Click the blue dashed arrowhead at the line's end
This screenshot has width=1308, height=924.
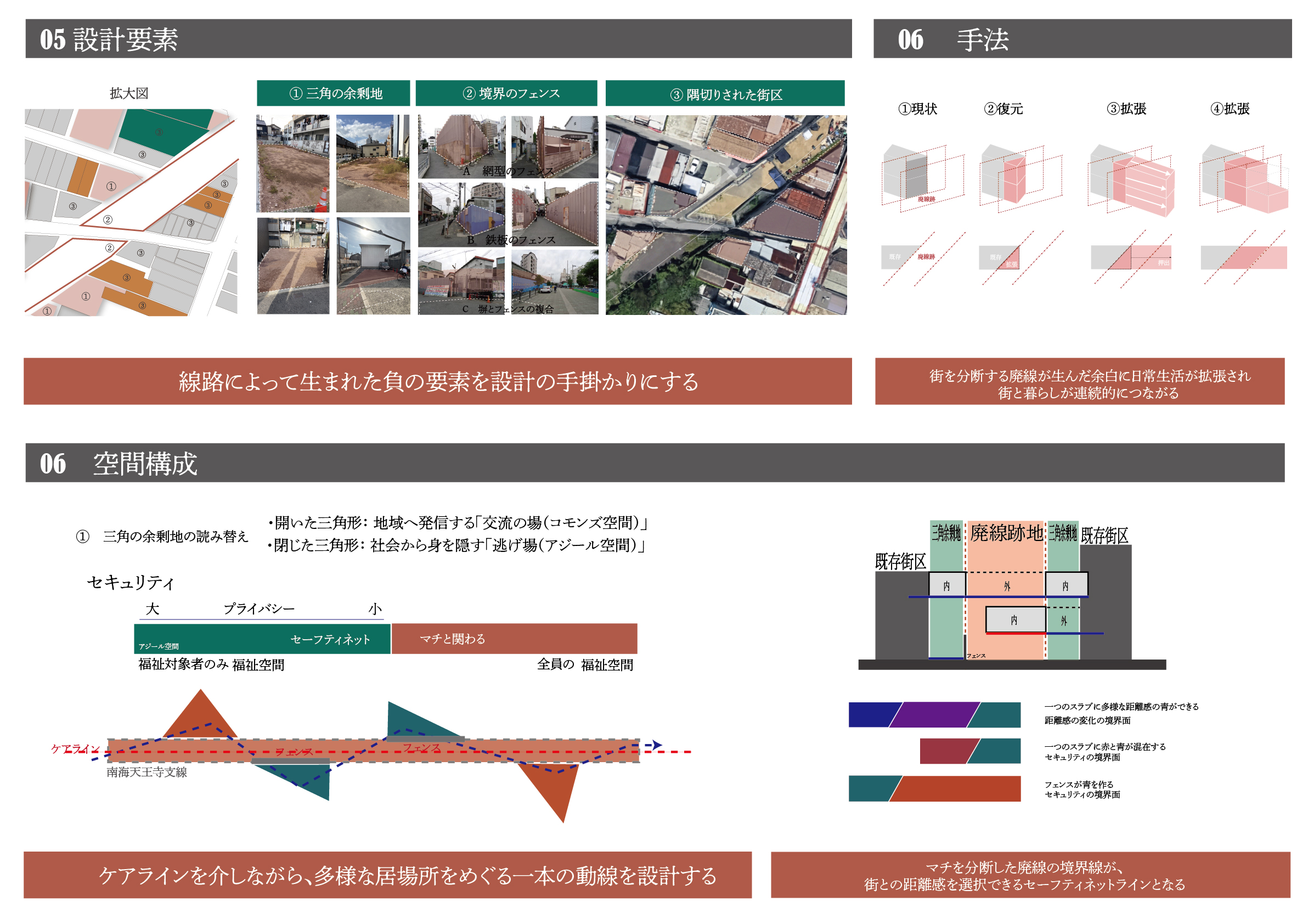657,745
